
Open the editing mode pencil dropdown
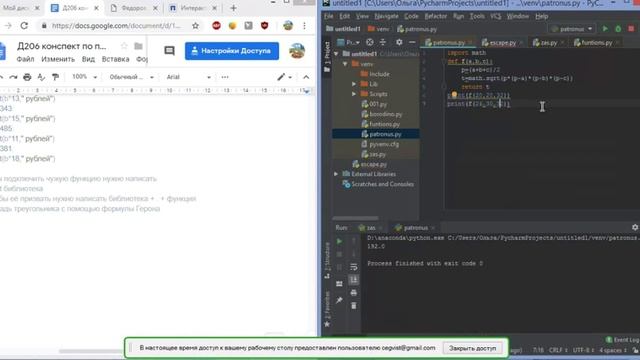click(284, 77)
